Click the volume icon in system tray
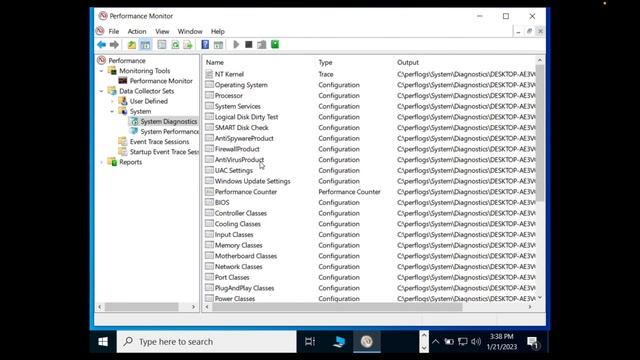 (x=476, y=342)
